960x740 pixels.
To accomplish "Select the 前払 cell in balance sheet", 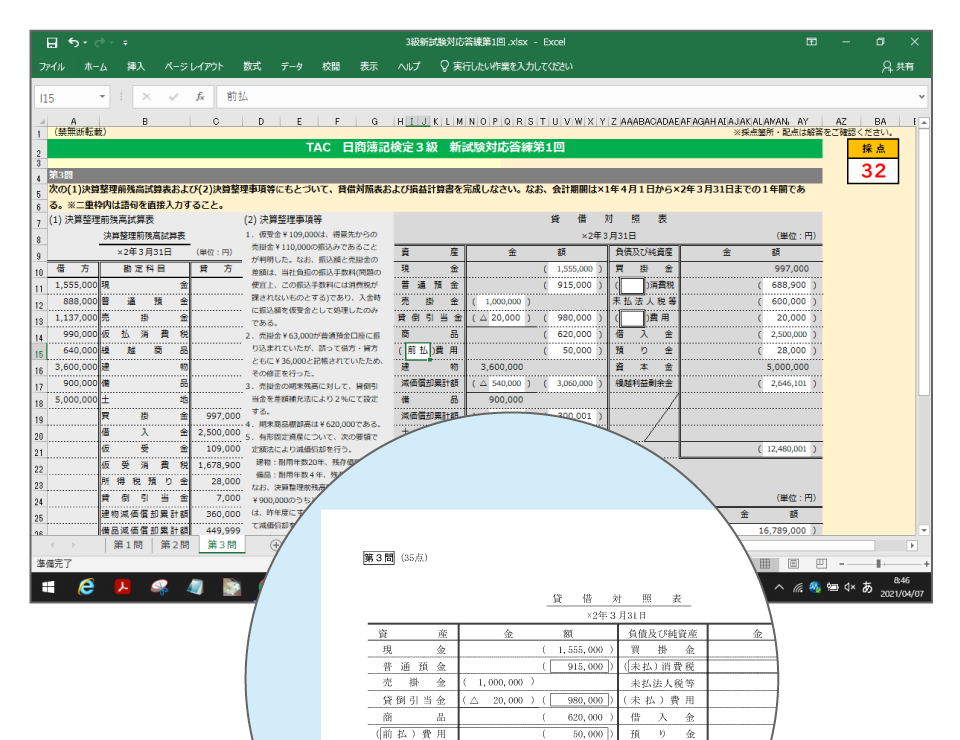I will pyautogui.click(x=419, y=351).
